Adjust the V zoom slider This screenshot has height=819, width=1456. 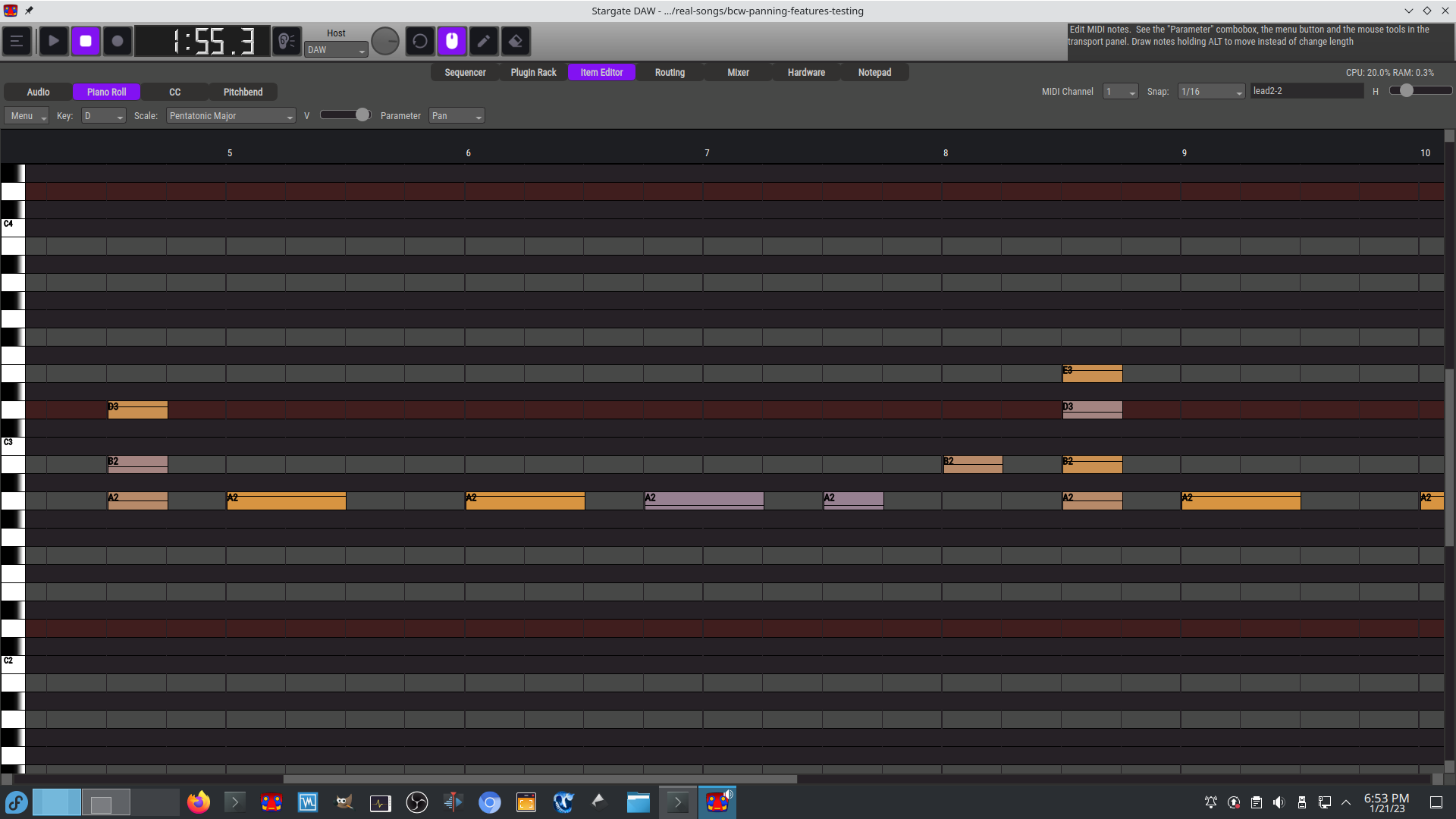pos(362,115)
